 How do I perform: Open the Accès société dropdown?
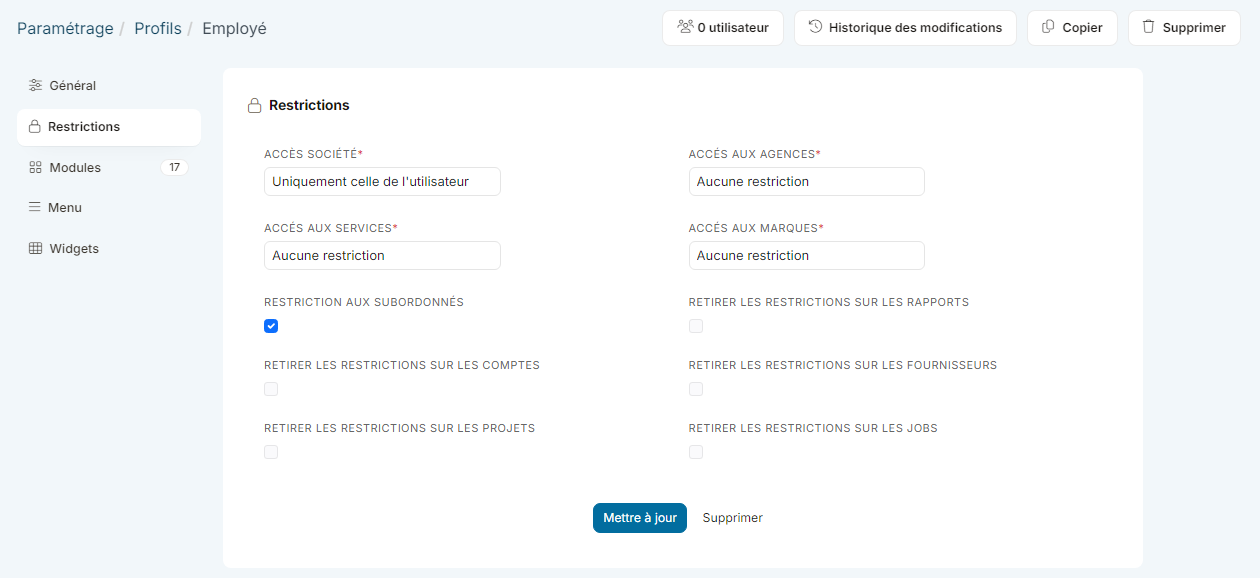click(x=382, y=182)
